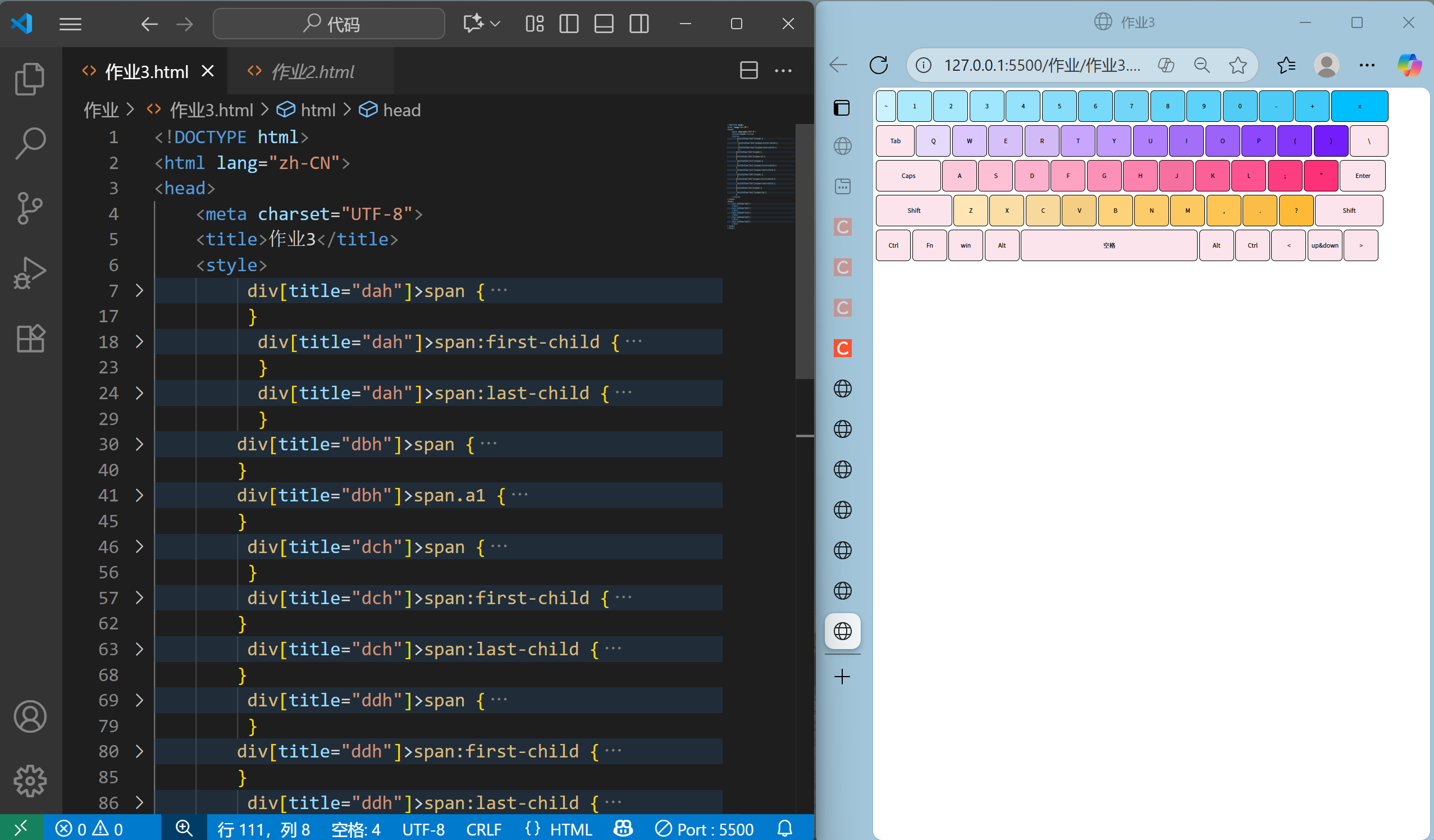Click the CRLF line ending indicator
Screen dimensions: 1434x840
pyautogui.click(x=483, y=829)
